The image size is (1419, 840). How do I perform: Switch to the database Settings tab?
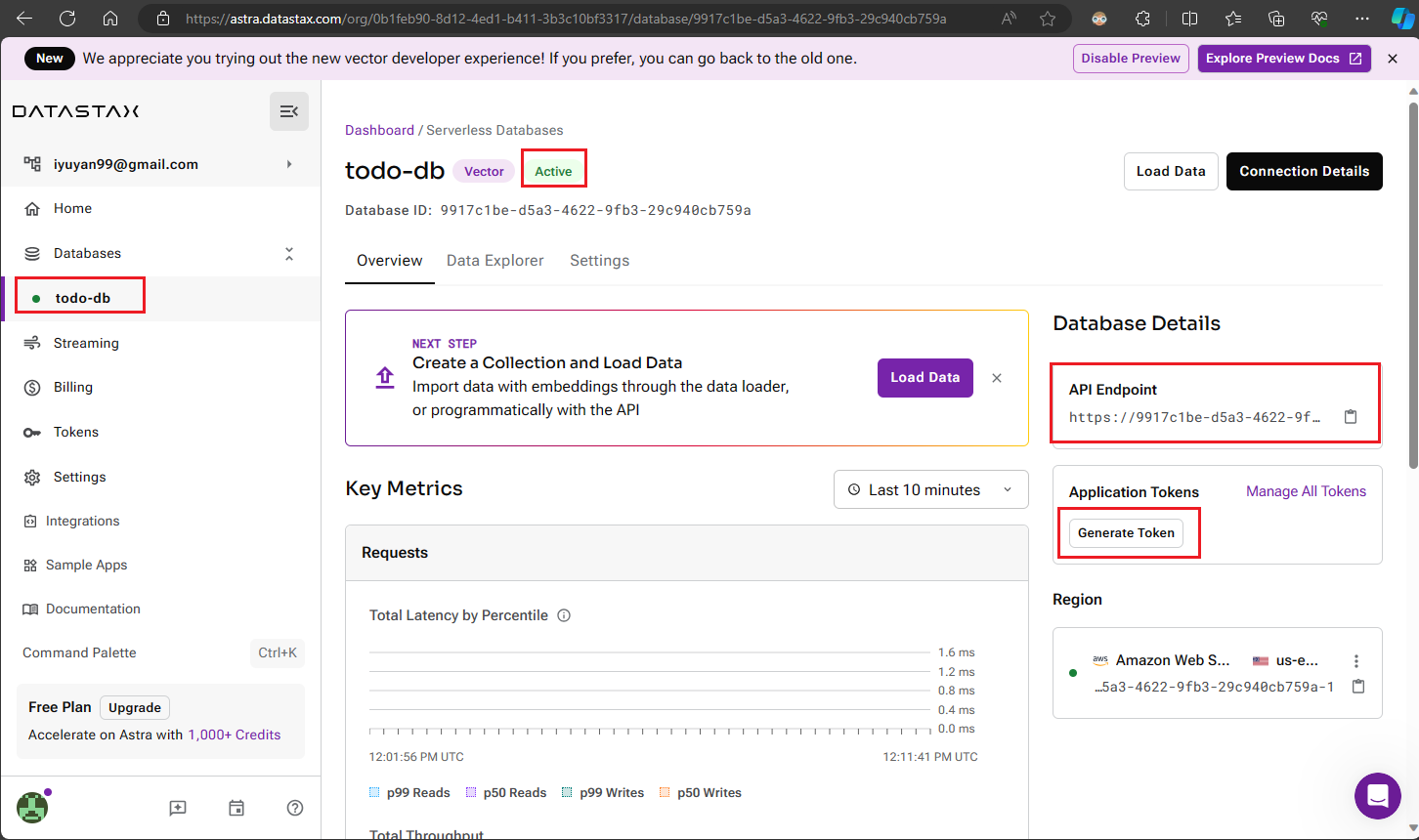point(600,261)
